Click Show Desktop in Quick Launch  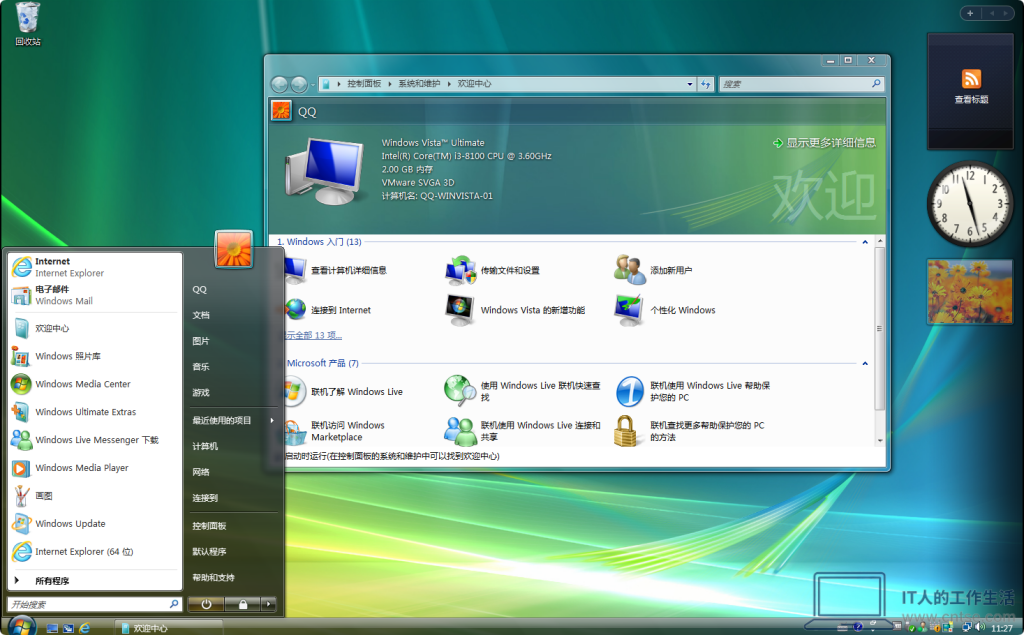52,628
